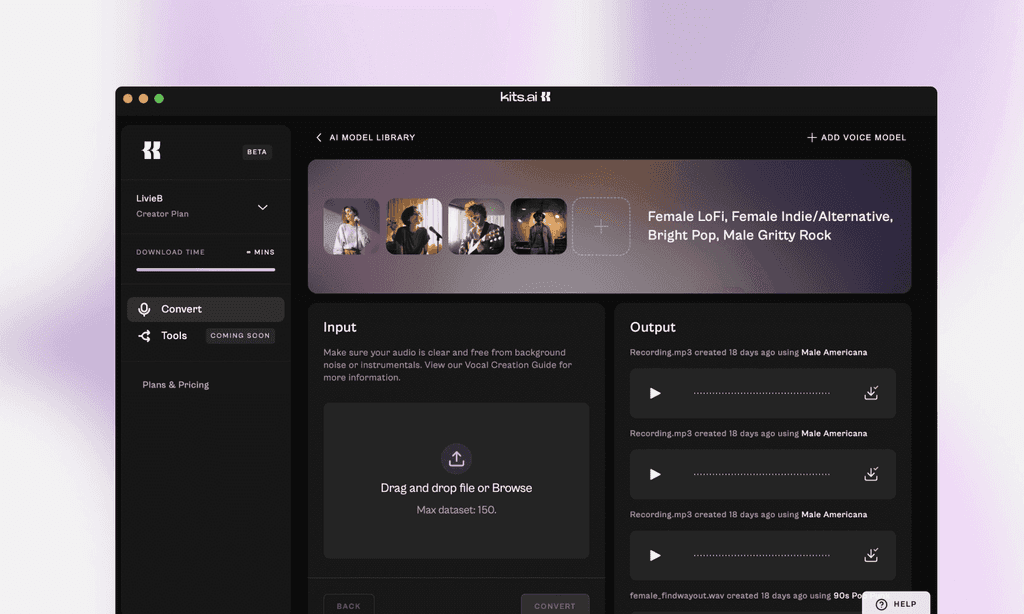Image resolution: width=1024 pixels, height=614 pixels.
Task: Go back using the AI Model Library chevron
Action: coord(317,137)
